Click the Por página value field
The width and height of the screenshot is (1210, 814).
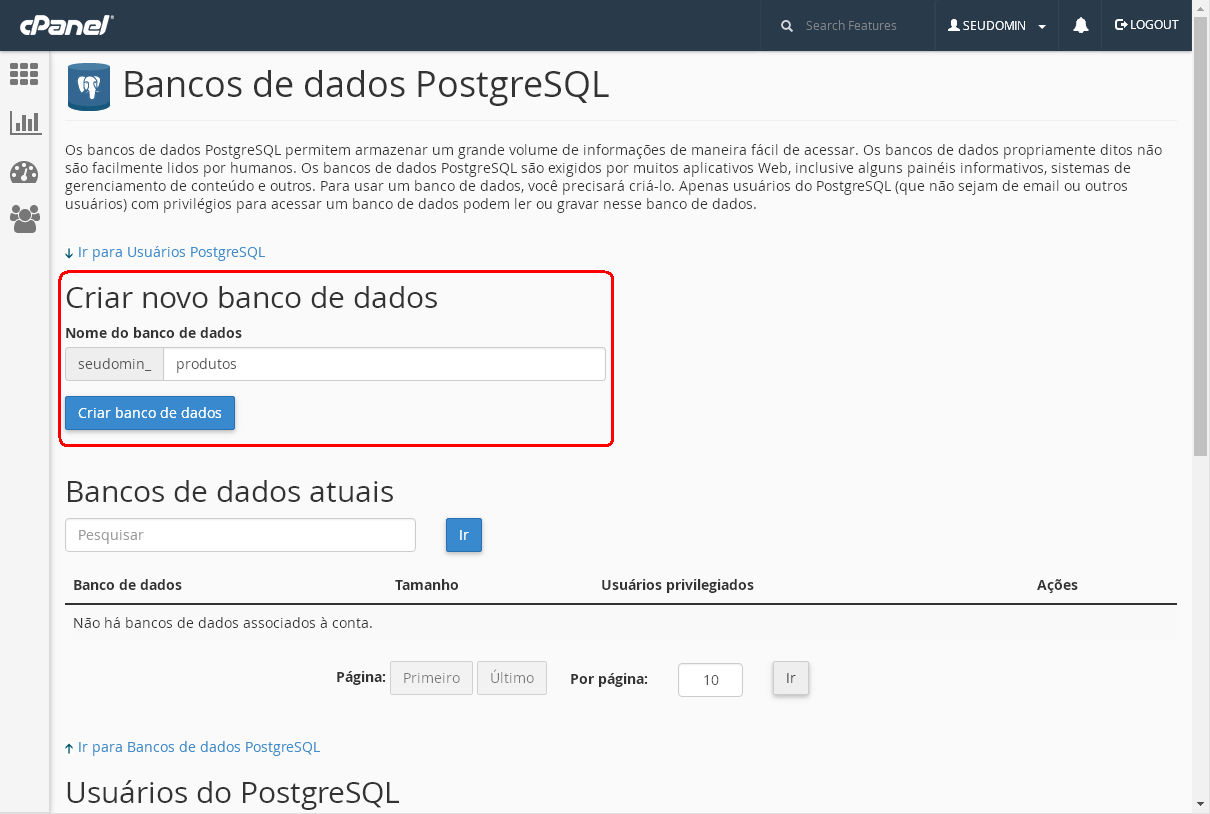(x=710, y=680)
